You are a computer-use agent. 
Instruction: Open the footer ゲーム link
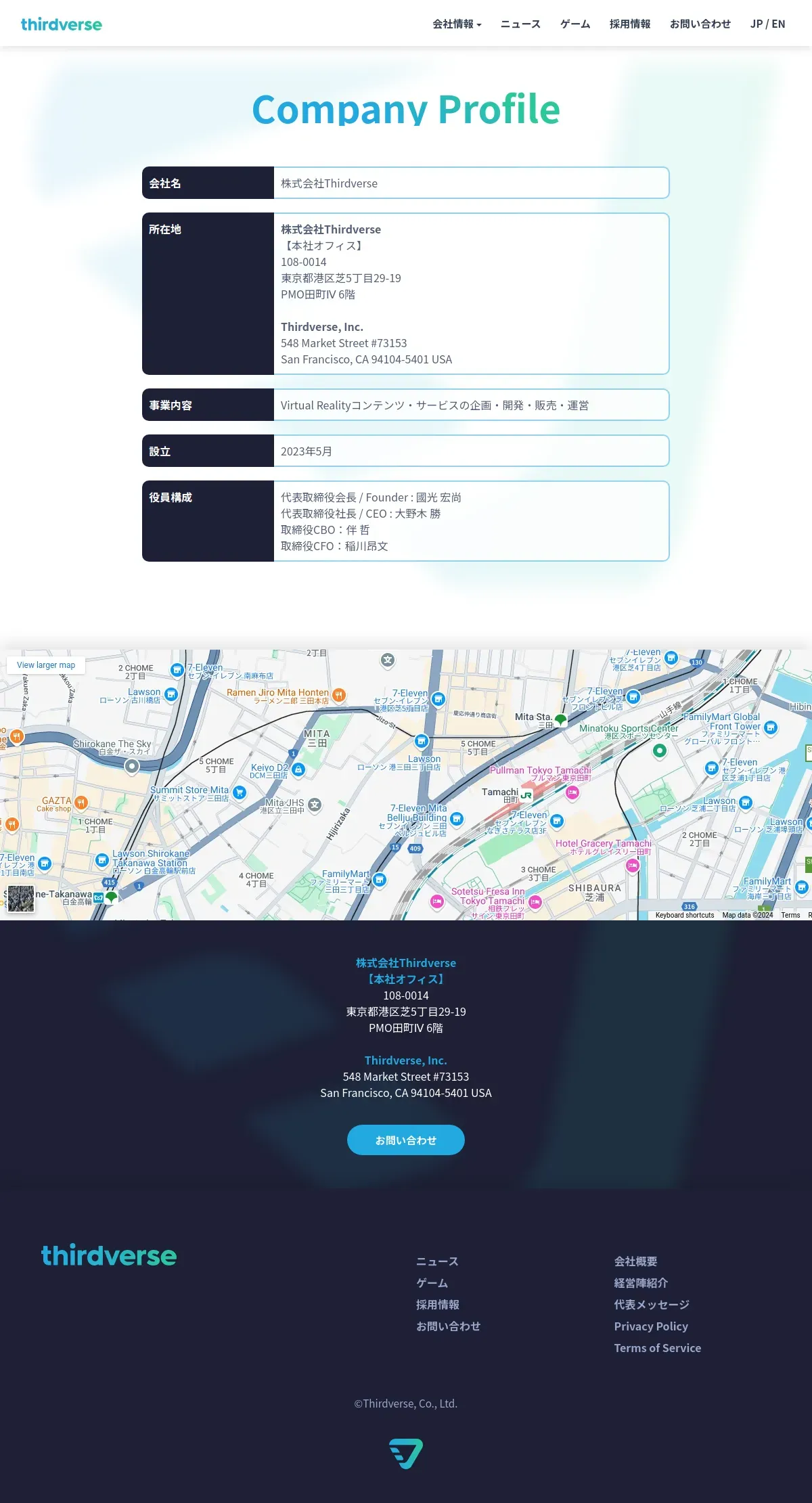432,1283
